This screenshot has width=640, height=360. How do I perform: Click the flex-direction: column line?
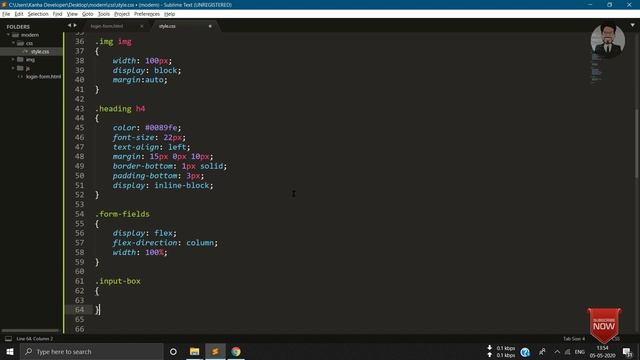coord(165,243)
